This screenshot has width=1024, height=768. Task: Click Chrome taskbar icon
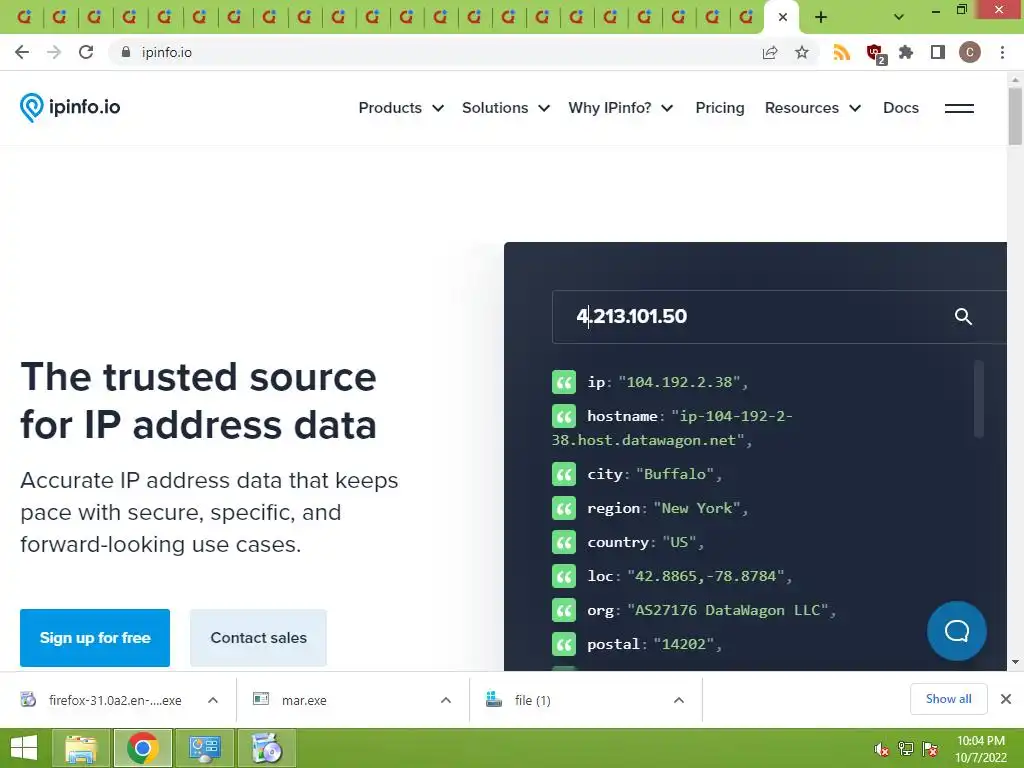pyautogui.click(x=143, y=748)
